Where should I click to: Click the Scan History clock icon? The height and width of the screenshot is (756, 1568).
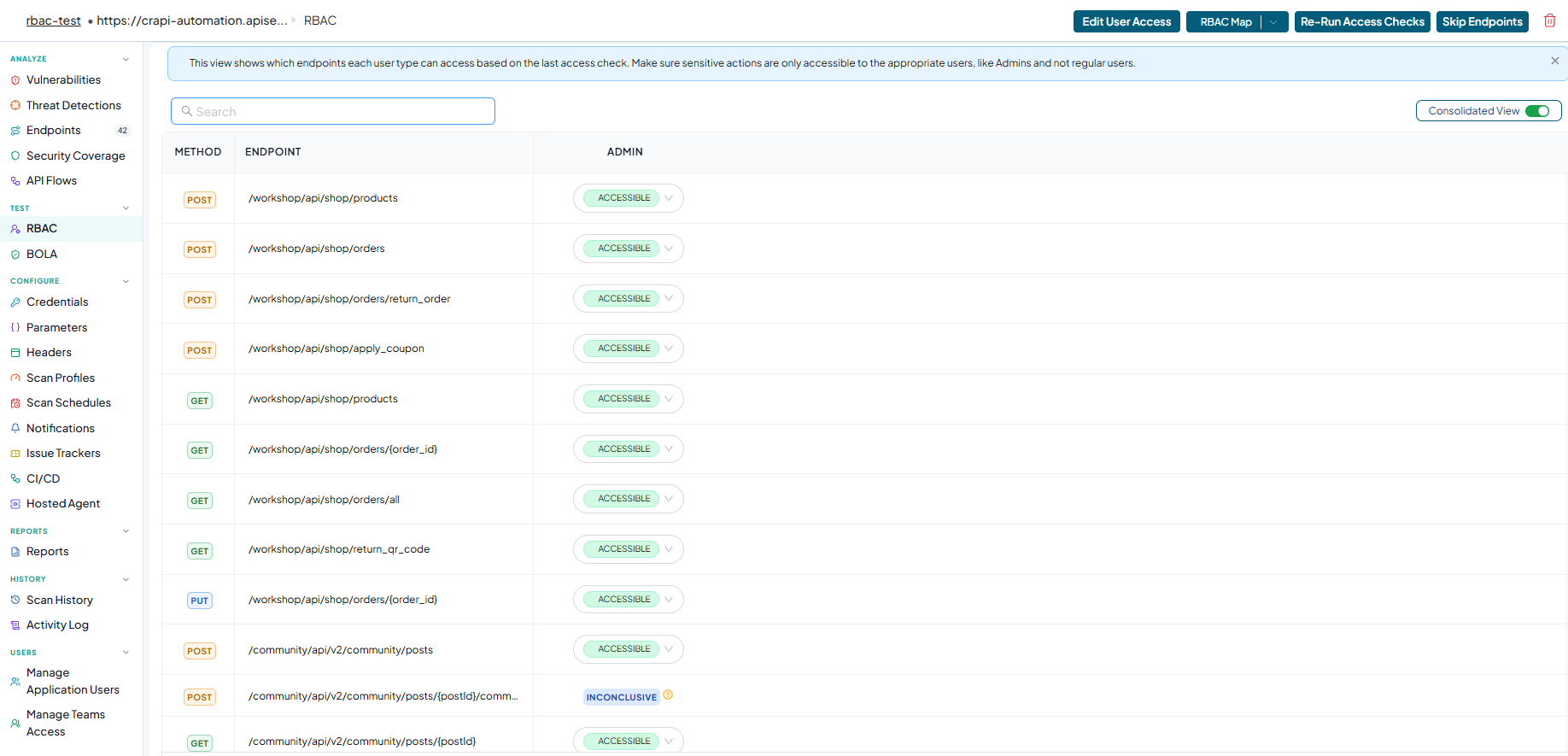pos(15,601)
